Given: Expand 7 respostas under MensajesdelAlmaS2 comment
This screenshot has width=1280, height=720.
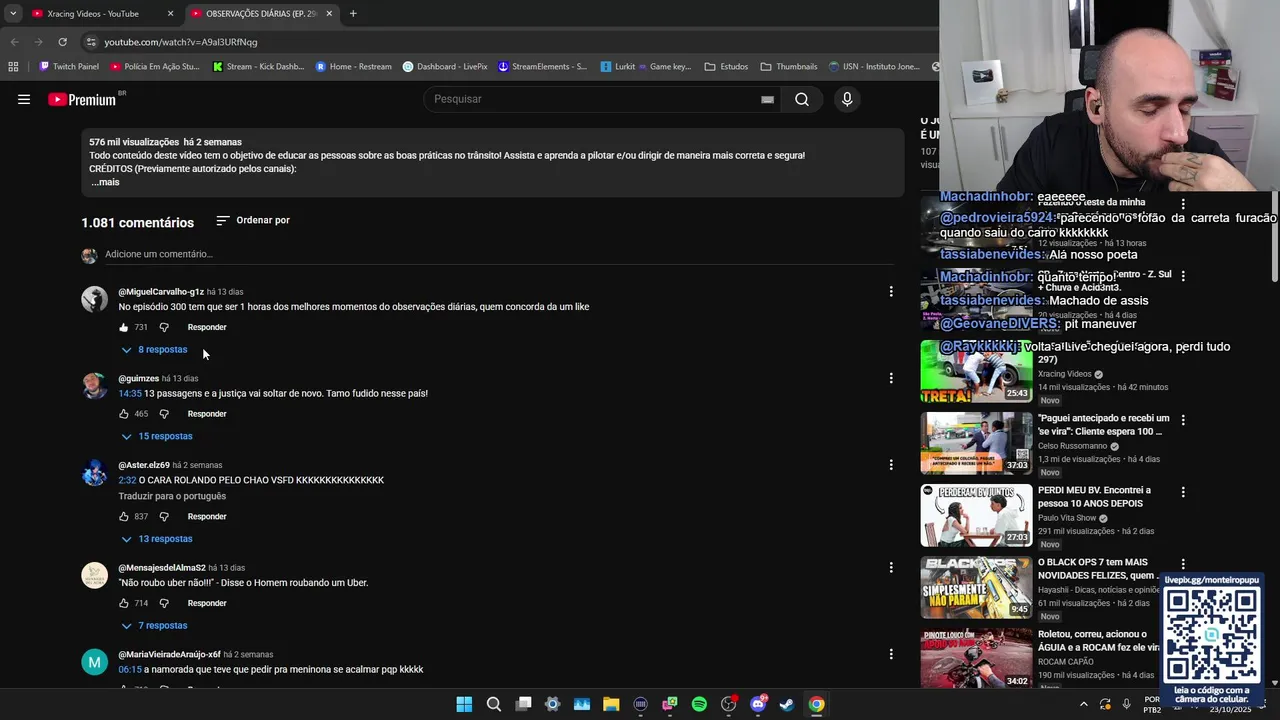Looking at the screenshot, I should [154, 626].
